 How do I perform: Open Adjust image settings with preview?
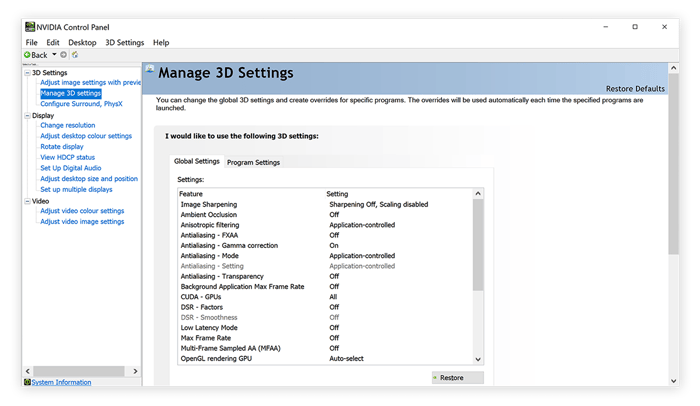click(91, 82)
